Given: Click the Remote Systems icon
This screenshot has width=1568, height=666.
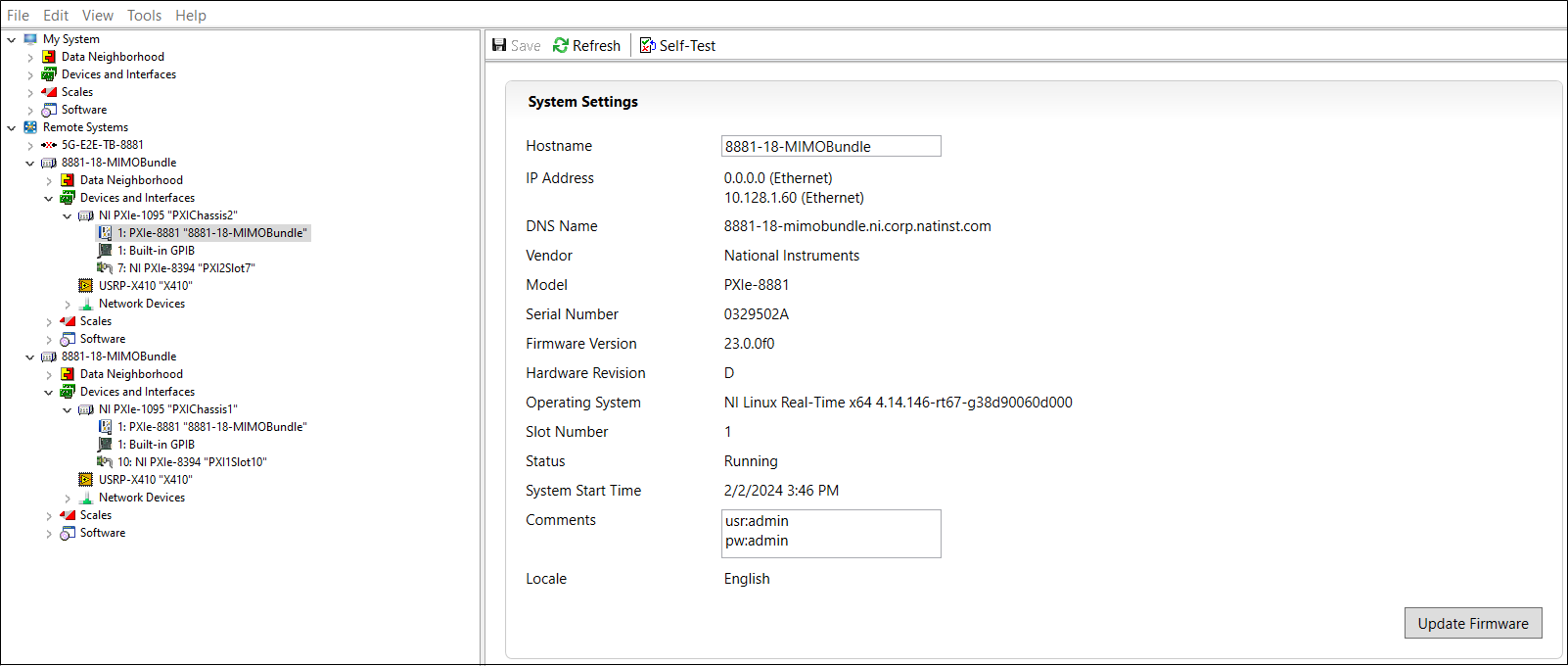Looking at the screenshot, I should click(30, 127).
